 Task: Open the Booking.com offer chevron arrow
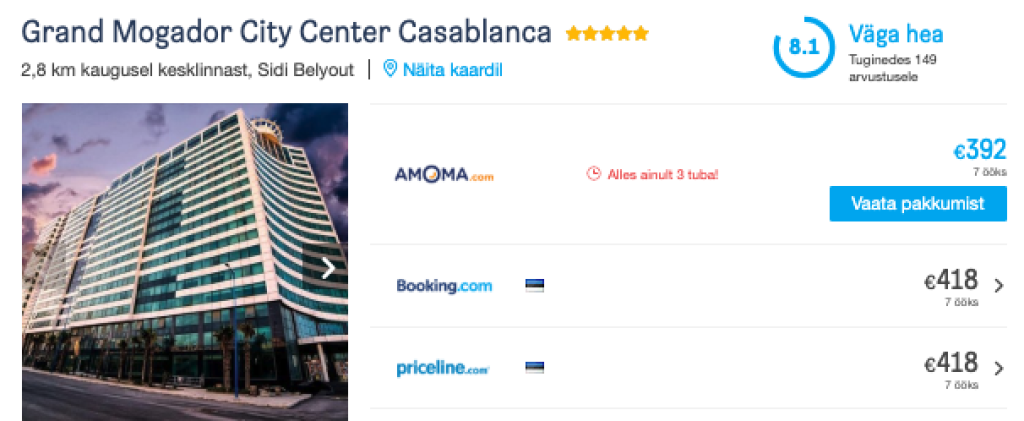(999, 286)
